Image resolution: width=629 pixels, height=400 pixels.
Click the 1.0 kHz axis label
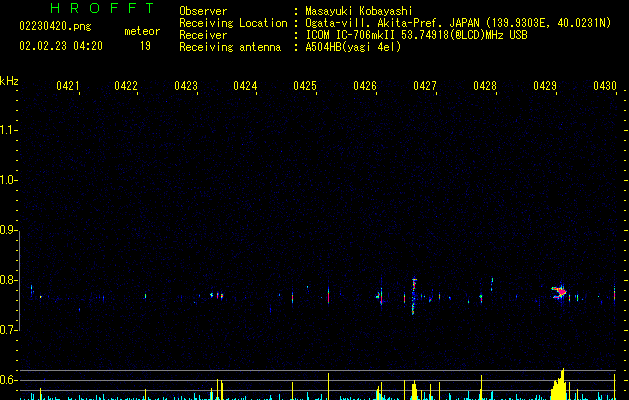pyautogui.click(x=8, y=180)
